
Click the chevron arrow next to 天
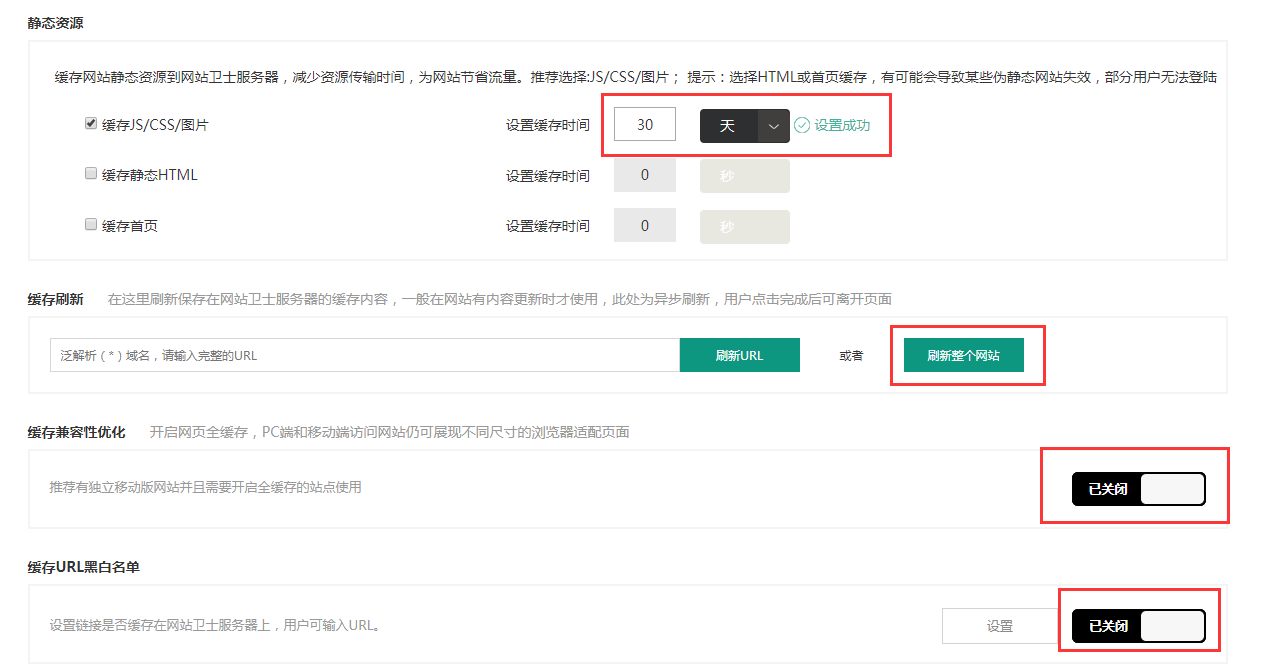[x=772, y=125]
